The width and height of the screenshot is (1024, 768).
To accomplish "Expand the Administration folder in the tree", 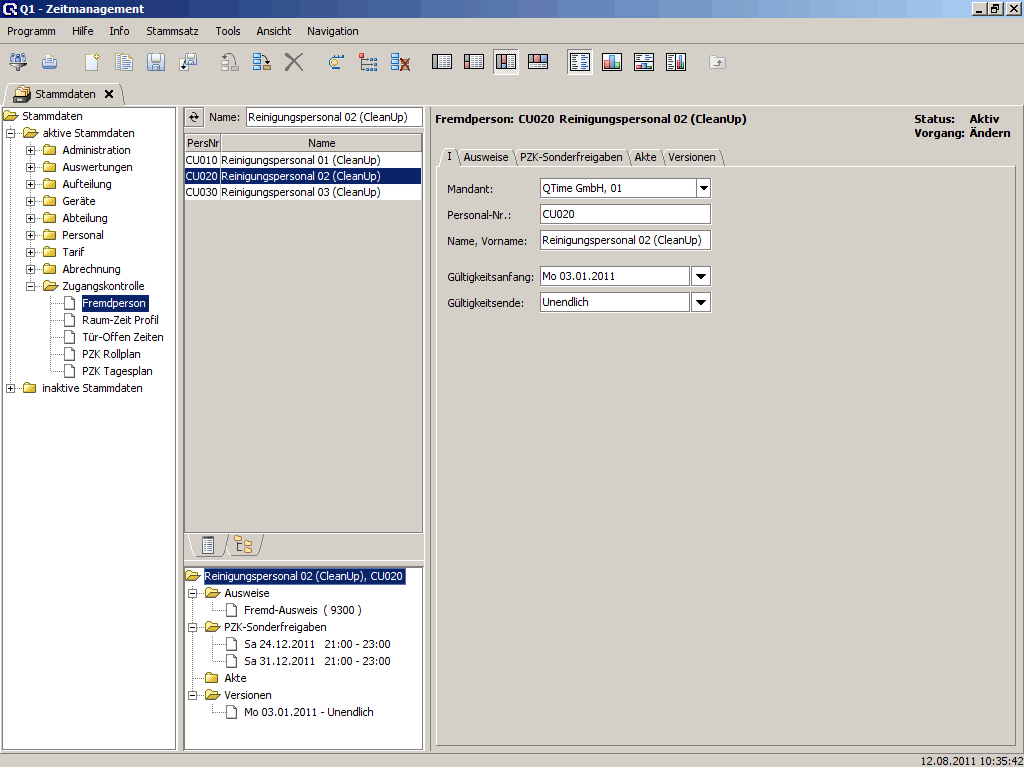I will coord(31,150).
